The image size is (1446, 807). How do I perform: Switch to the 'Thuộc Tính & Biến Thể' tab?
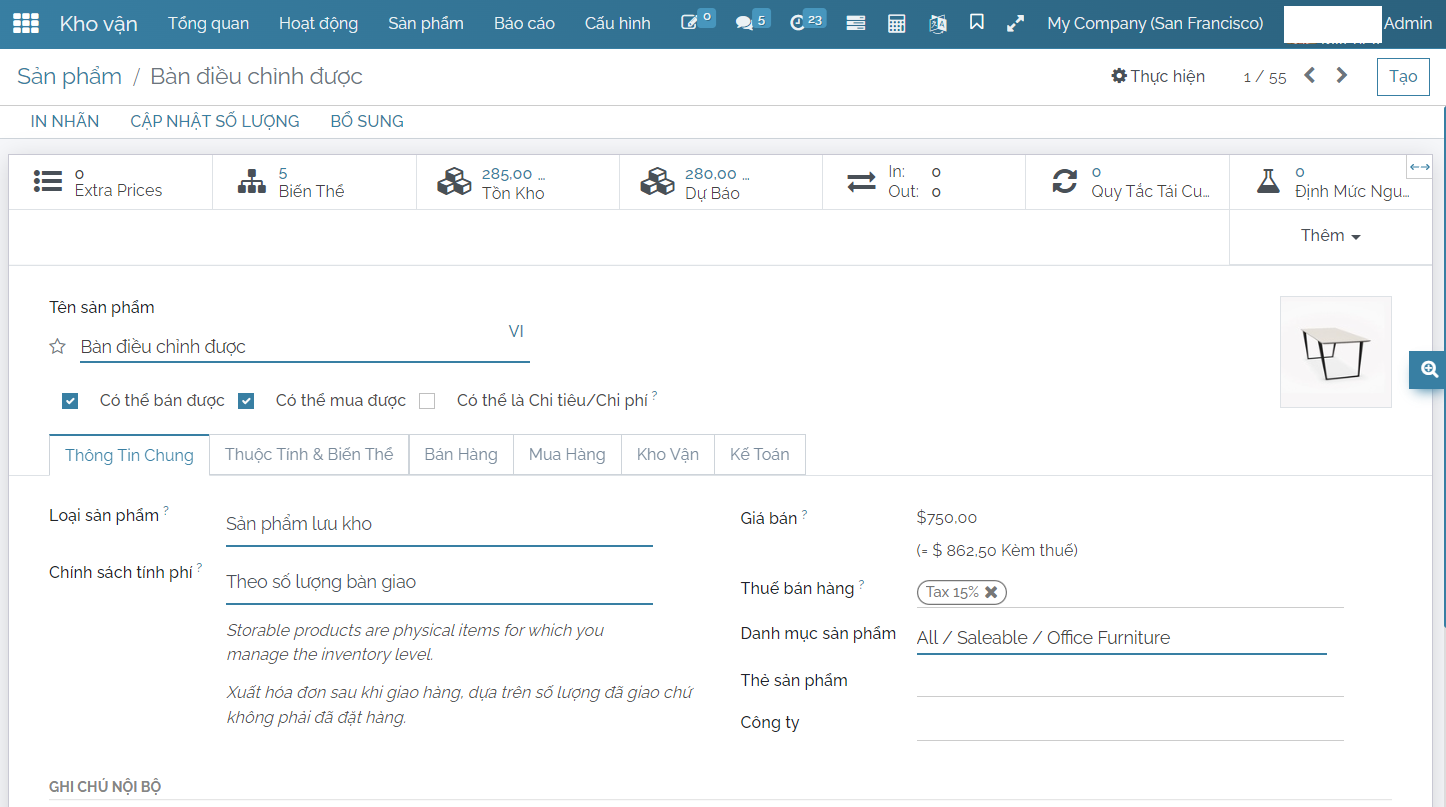tap(309, 454)
